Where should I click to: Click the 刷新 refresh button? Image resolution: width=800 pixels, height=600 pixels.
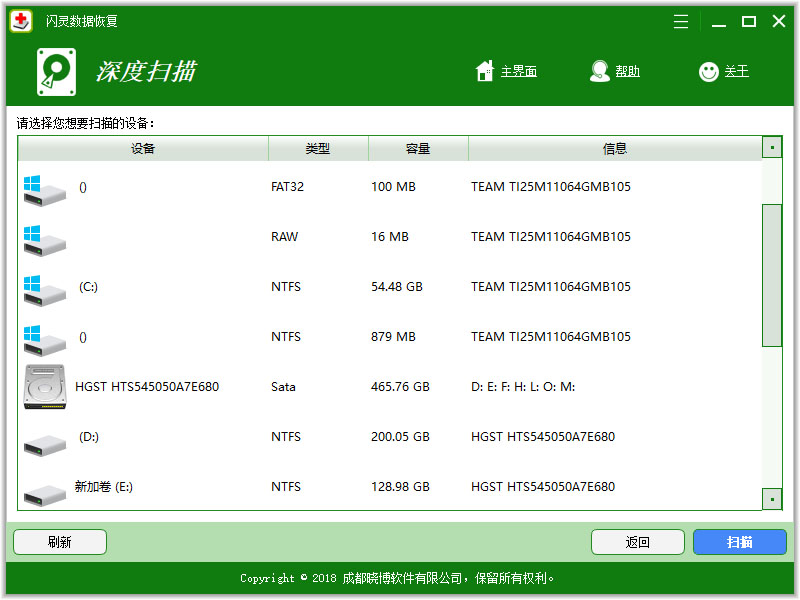[x=60, y=542]
